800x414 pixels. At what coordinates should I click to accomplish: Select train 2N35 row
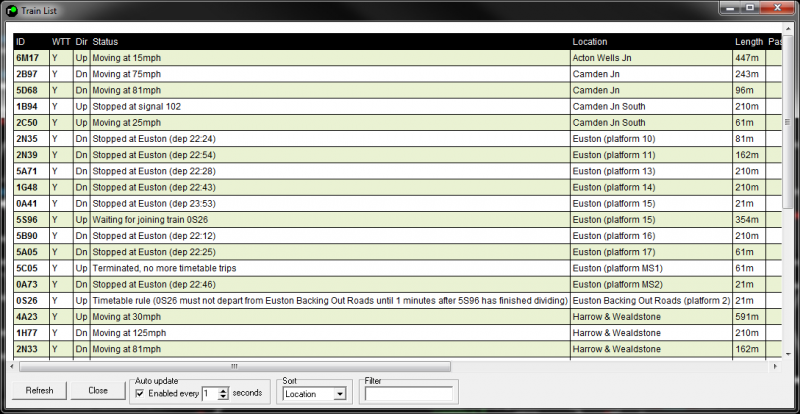coord(397,139)
